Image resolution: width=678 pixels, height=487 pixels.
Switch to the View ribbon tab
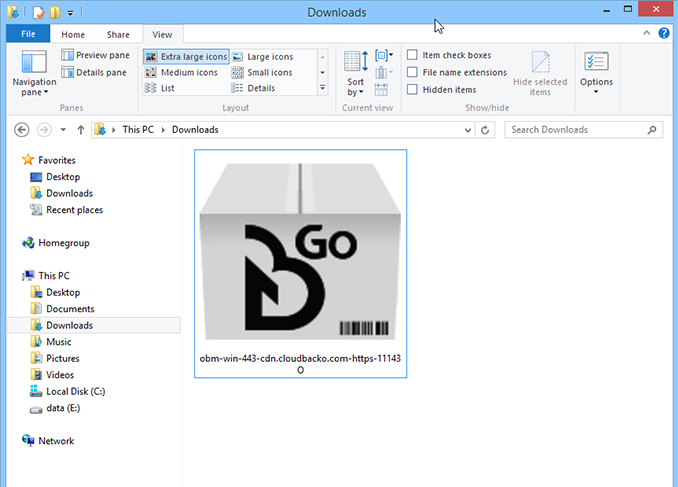(x=162, y=35)
